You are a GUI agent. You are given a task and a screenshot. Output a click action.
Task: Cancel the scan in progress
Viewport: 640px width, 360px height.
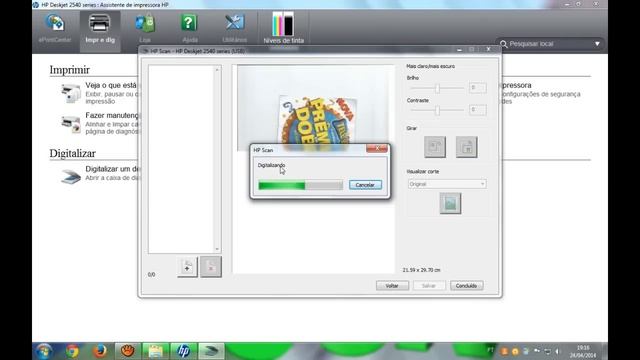(365, 185)
